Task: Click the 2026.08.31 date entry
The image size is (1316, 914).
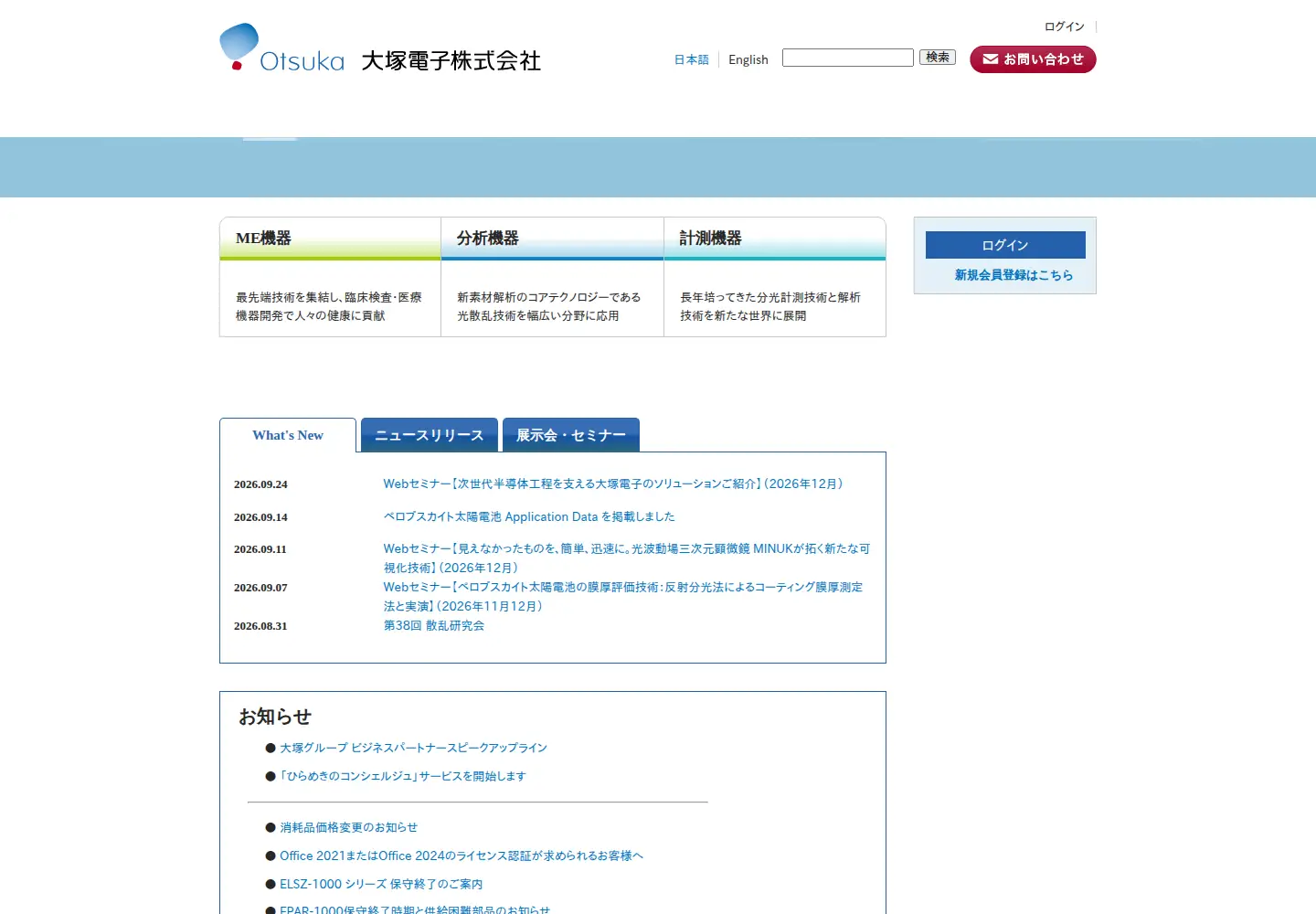Action: pos(260,626)
